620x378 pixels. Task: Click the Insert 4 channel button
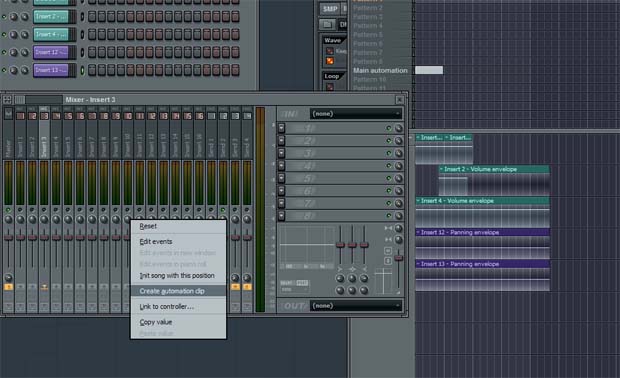51,34
